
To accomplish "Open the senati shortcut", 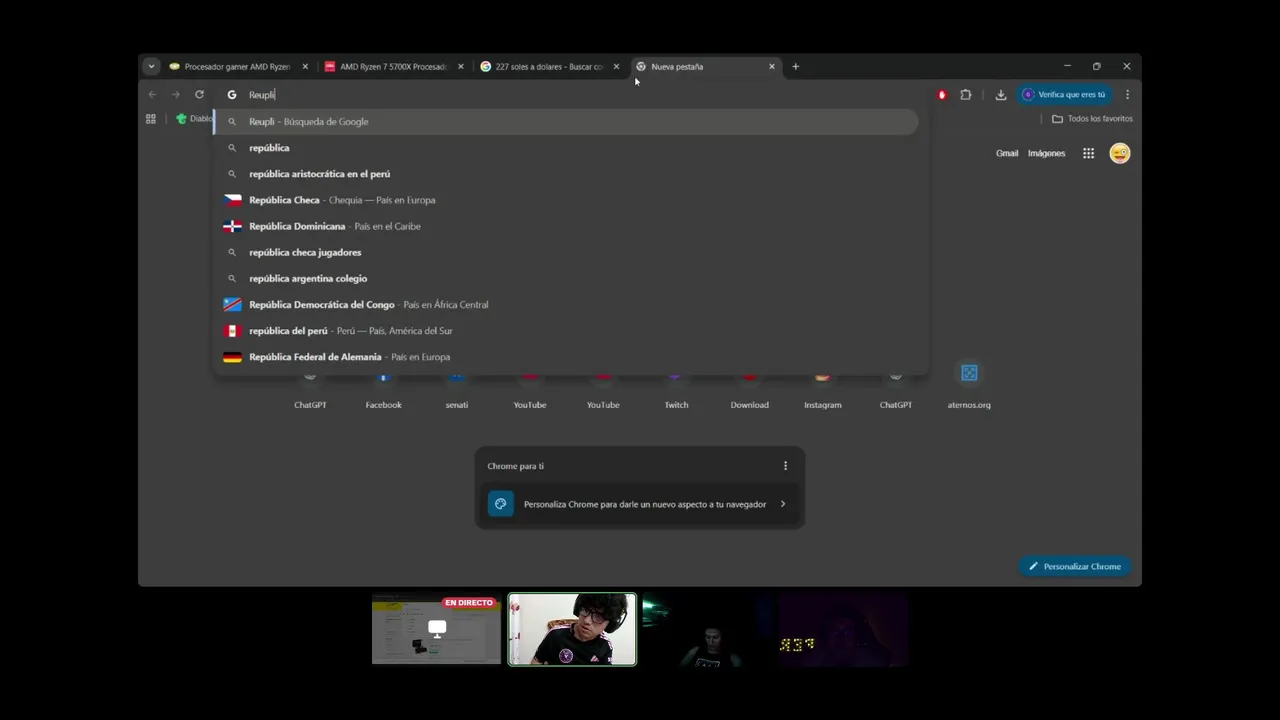I will [456, 390].
